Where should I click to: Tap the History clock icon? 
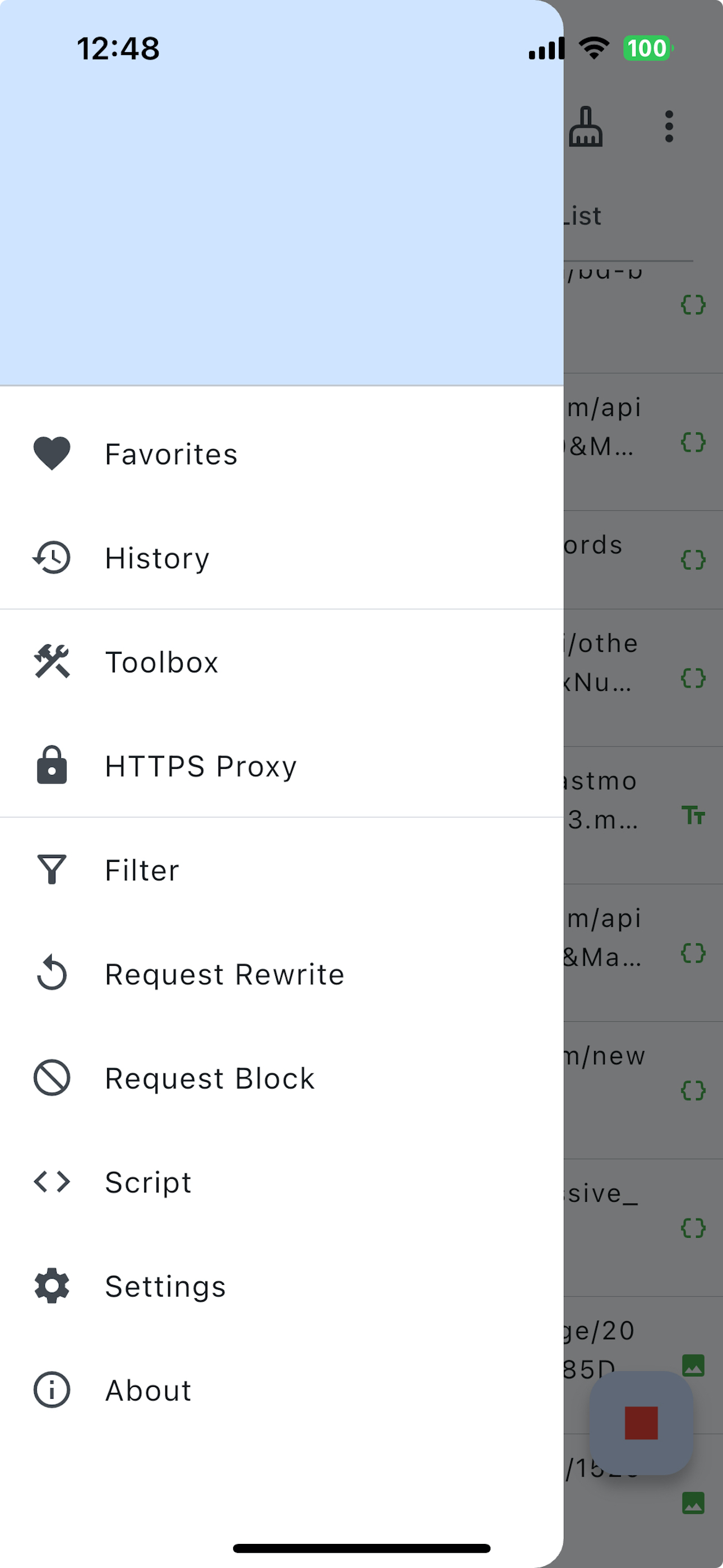(52, 557)
